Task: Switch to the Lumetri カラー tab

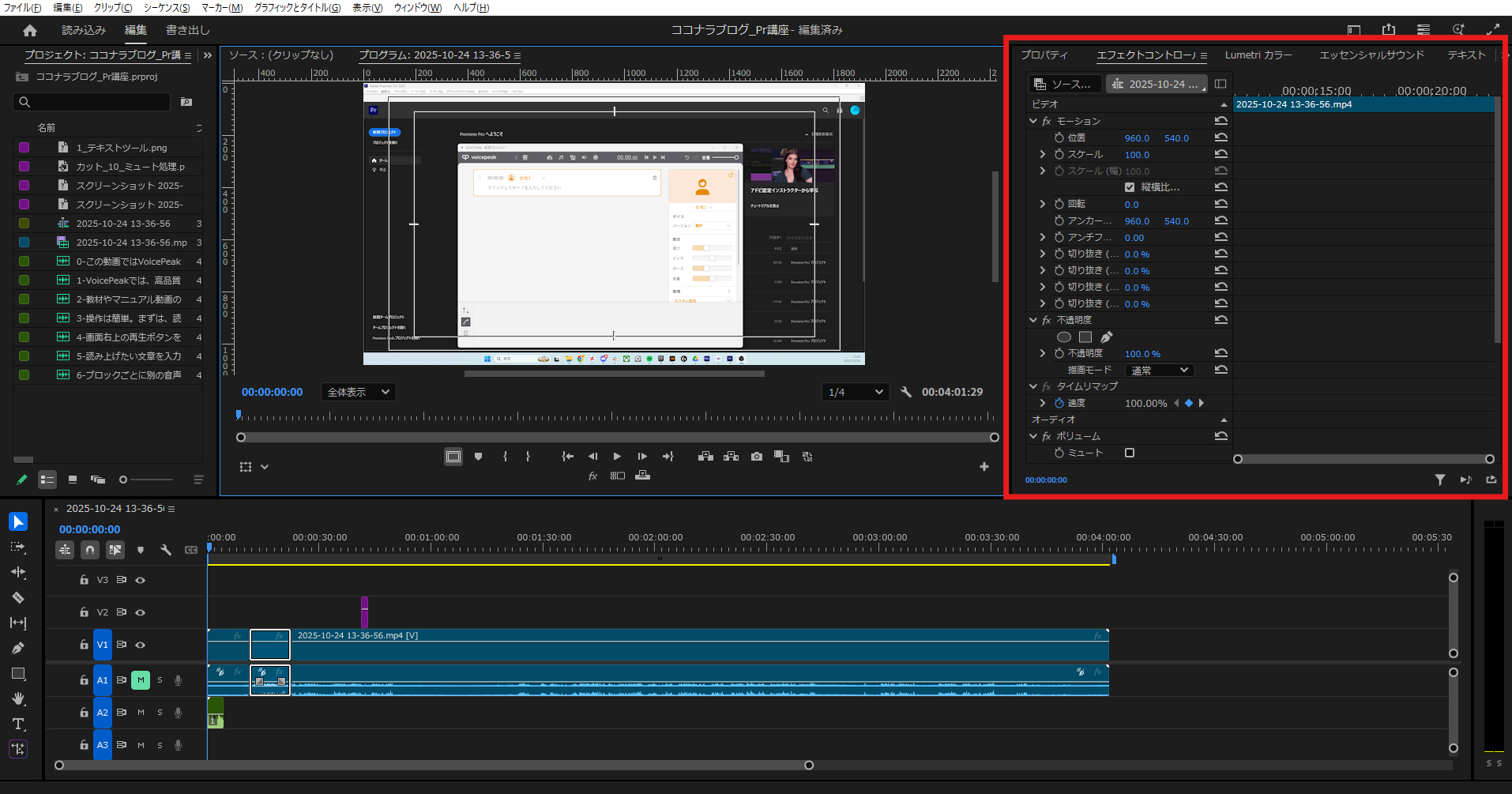Action: pos(1258,55)
